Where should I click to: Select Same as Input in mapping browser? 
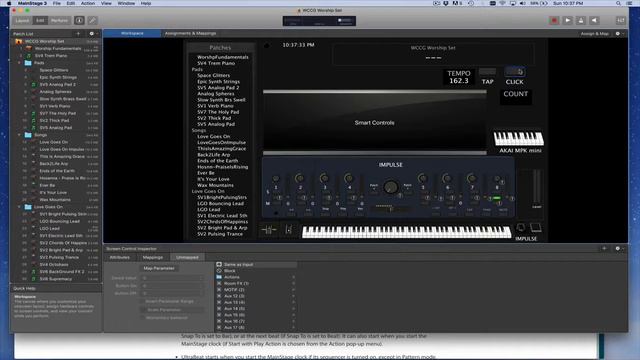tap(256, 264)
